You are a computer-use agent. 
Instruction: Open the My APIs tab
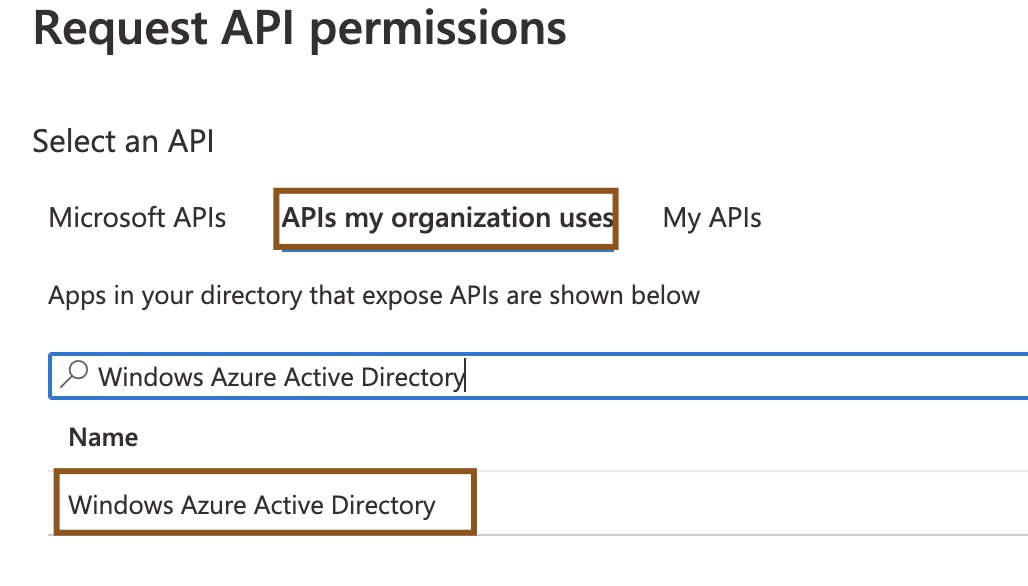[711, 217]
